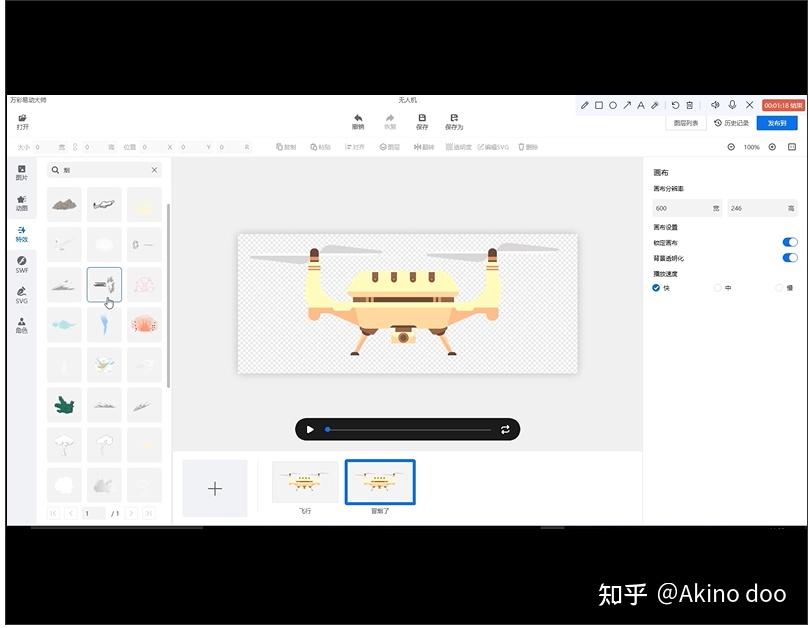Select the text 'A' annotation tool
This screenshot has height=628, width=809.
tap(641, 105)
